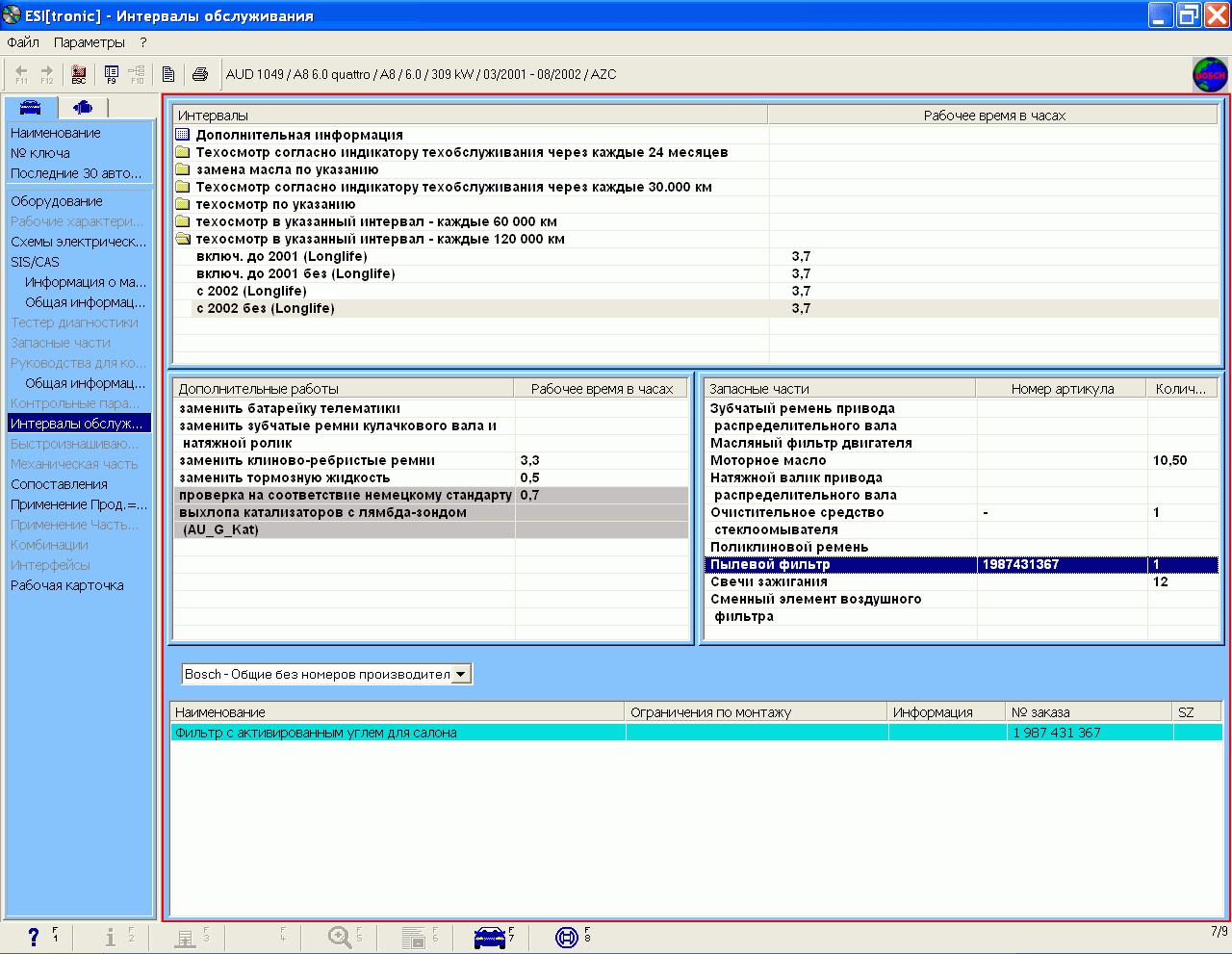Screen dimensions: 1232x954
Task: Open the document page toolbar icon
Action: pos(168,74)
